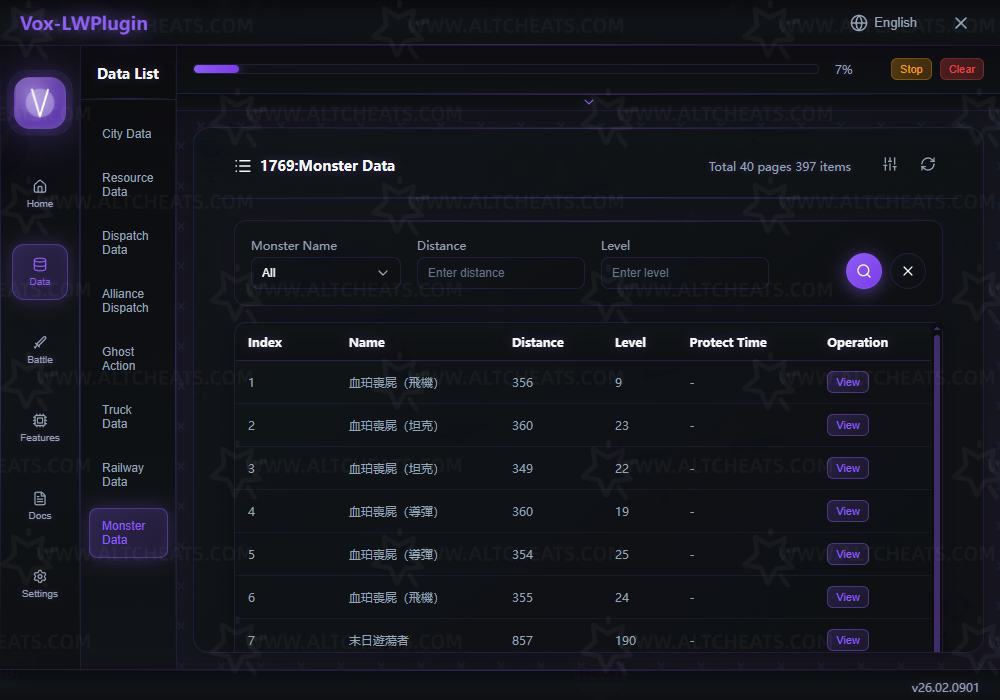Focus the Enter level field
This screenshot has height=700, width=1000.
684,273
